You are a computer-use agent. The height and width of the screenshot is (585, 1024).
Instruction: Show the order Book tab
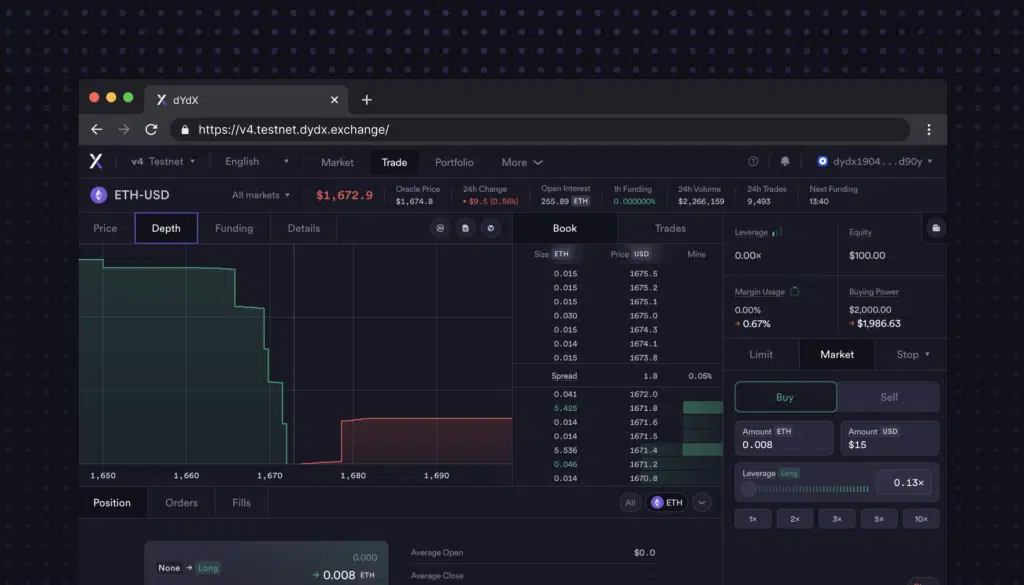point(565,228)
